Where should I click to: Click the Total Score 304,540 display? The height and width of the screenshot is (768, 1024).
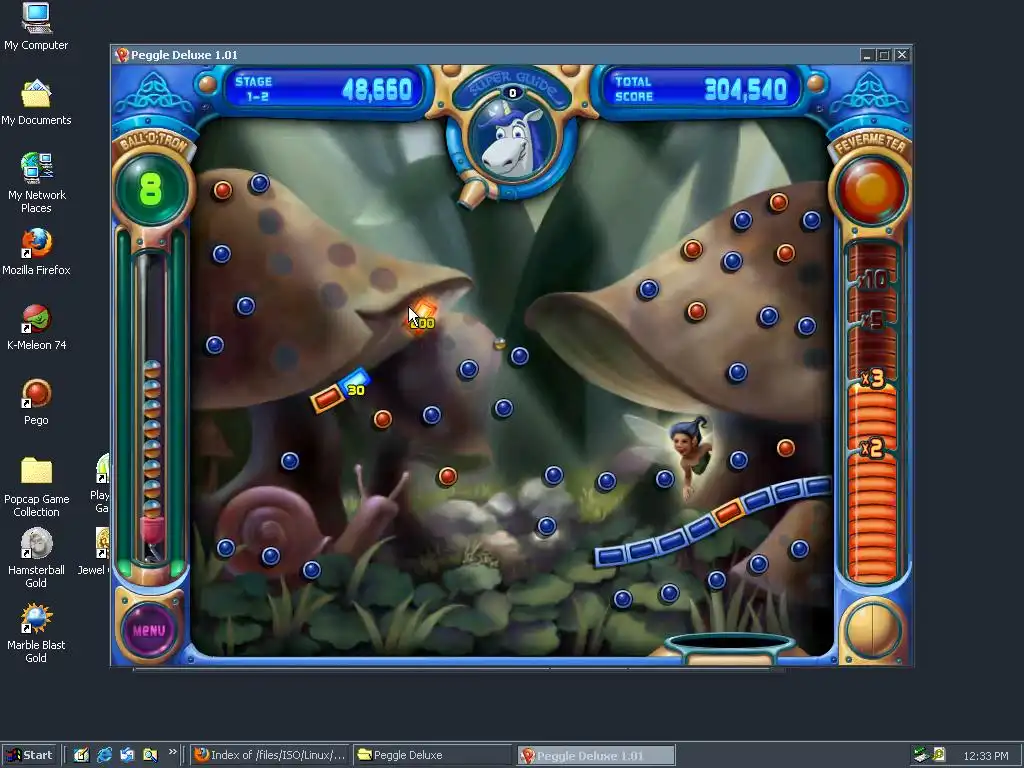(702, 89)
